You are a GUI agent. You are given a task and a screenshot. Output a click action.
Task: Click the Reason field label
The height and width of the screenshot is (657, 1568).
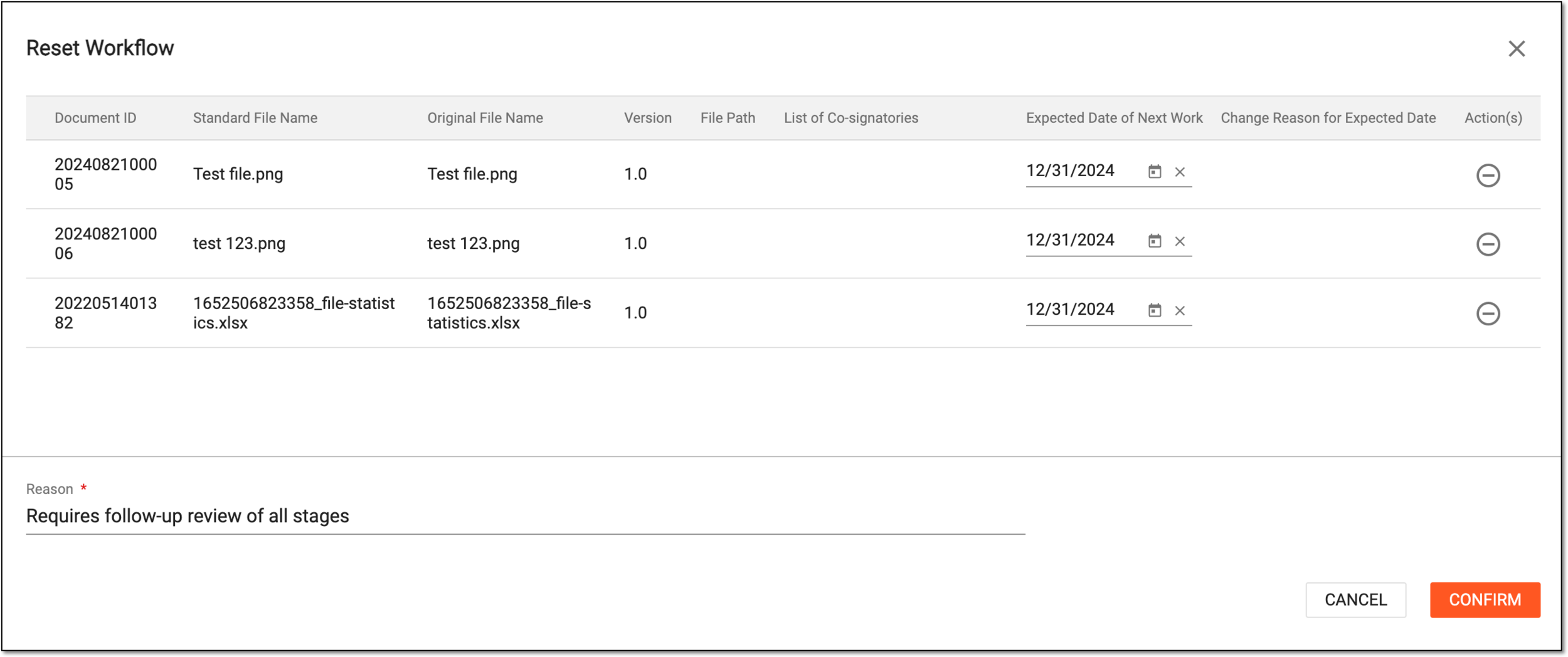50,489
